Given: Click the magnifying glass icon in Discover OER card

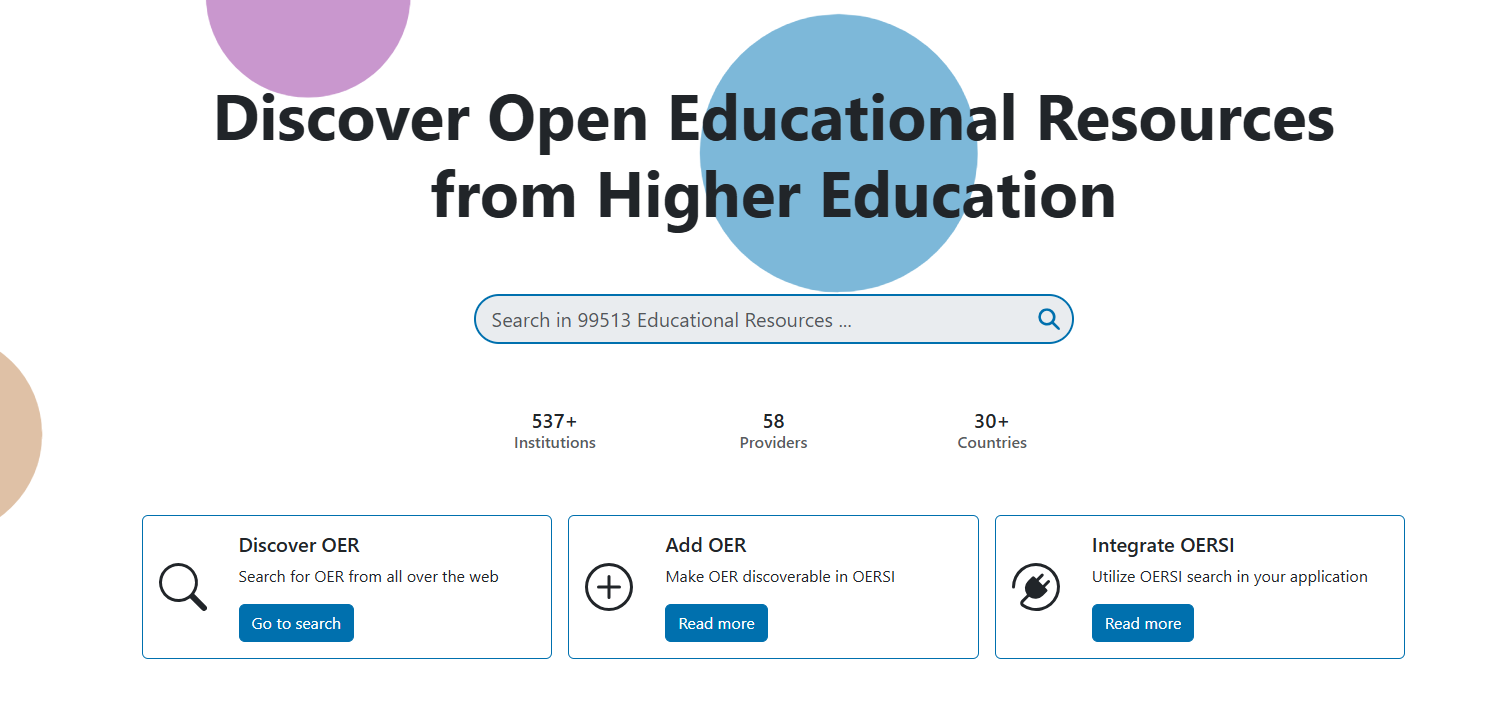Looking at the screenshot, I should click(183, 587).
